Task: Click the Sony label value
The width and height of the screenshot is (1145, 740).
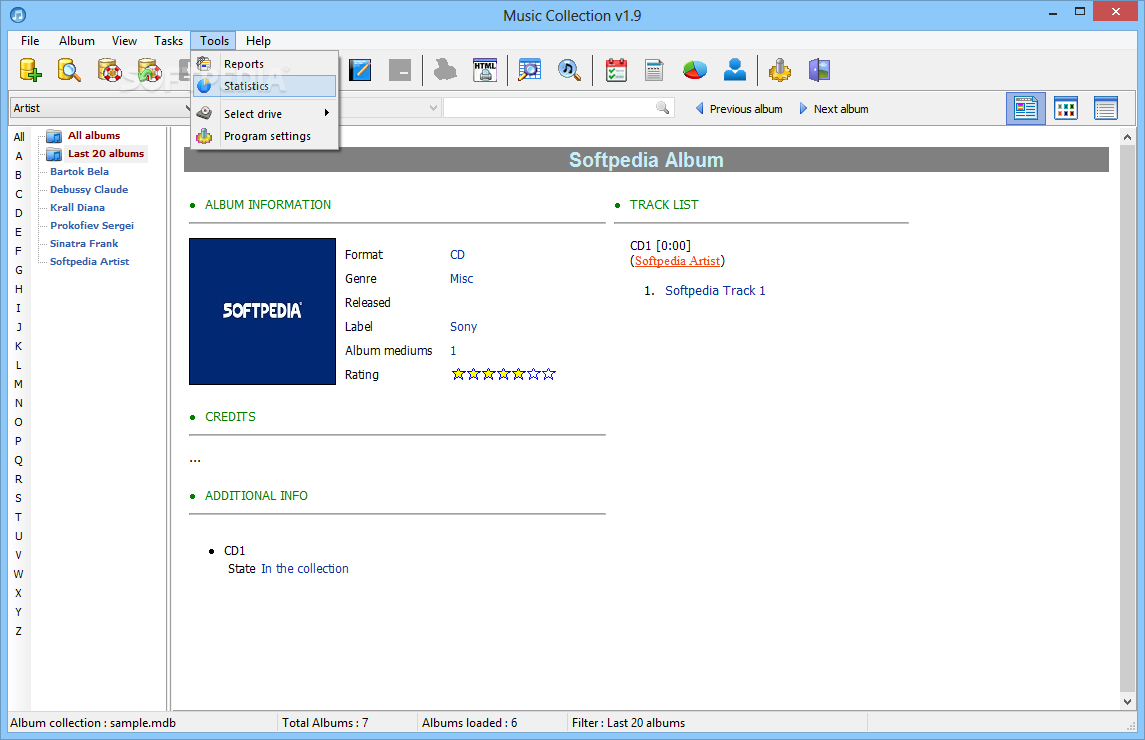Action: click(x=463, y=327)
